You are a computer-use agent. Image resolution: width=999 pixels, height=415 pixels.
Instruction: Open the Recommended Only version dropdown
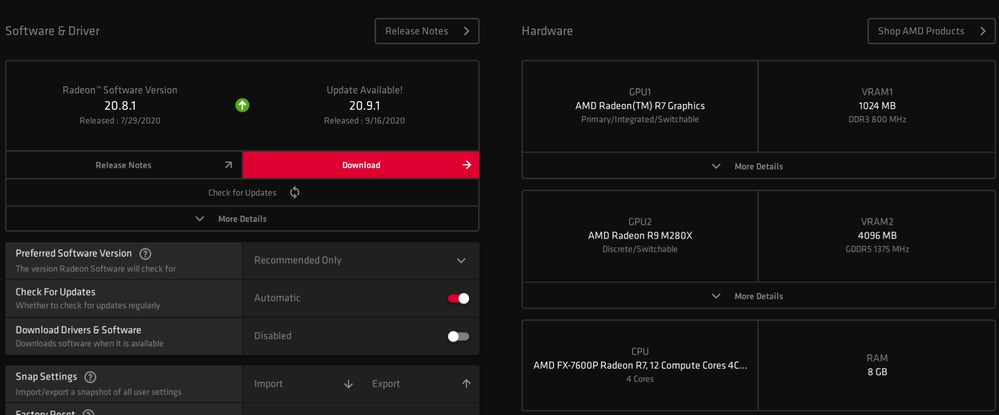[360, 260]
